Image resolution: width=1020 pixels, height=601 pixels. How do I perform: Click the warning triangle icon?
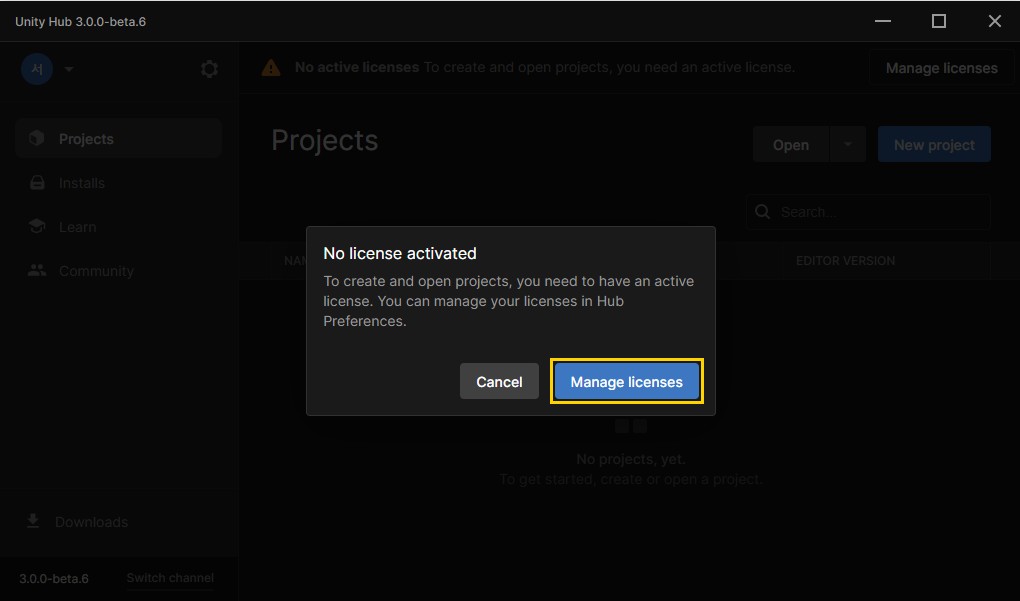pos(271,68)
